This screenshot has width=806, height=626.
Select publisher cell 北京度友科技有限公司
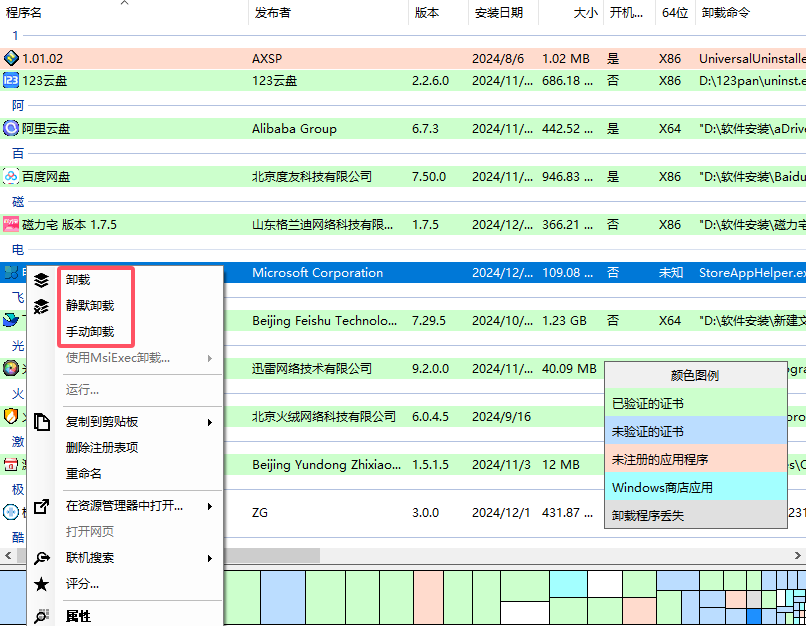[312, 176]
